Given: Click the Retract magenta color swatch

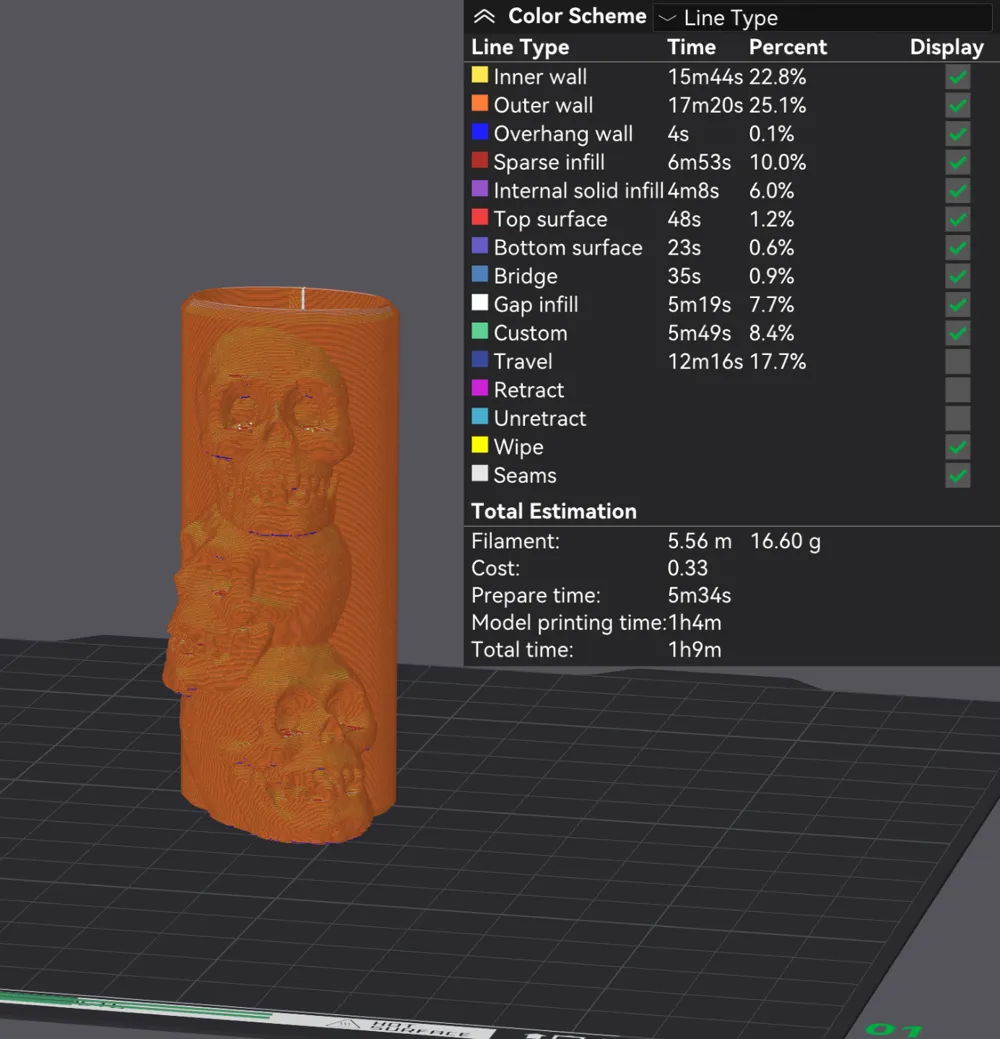Looking at the screenshot, I should [x=479, y=389].
